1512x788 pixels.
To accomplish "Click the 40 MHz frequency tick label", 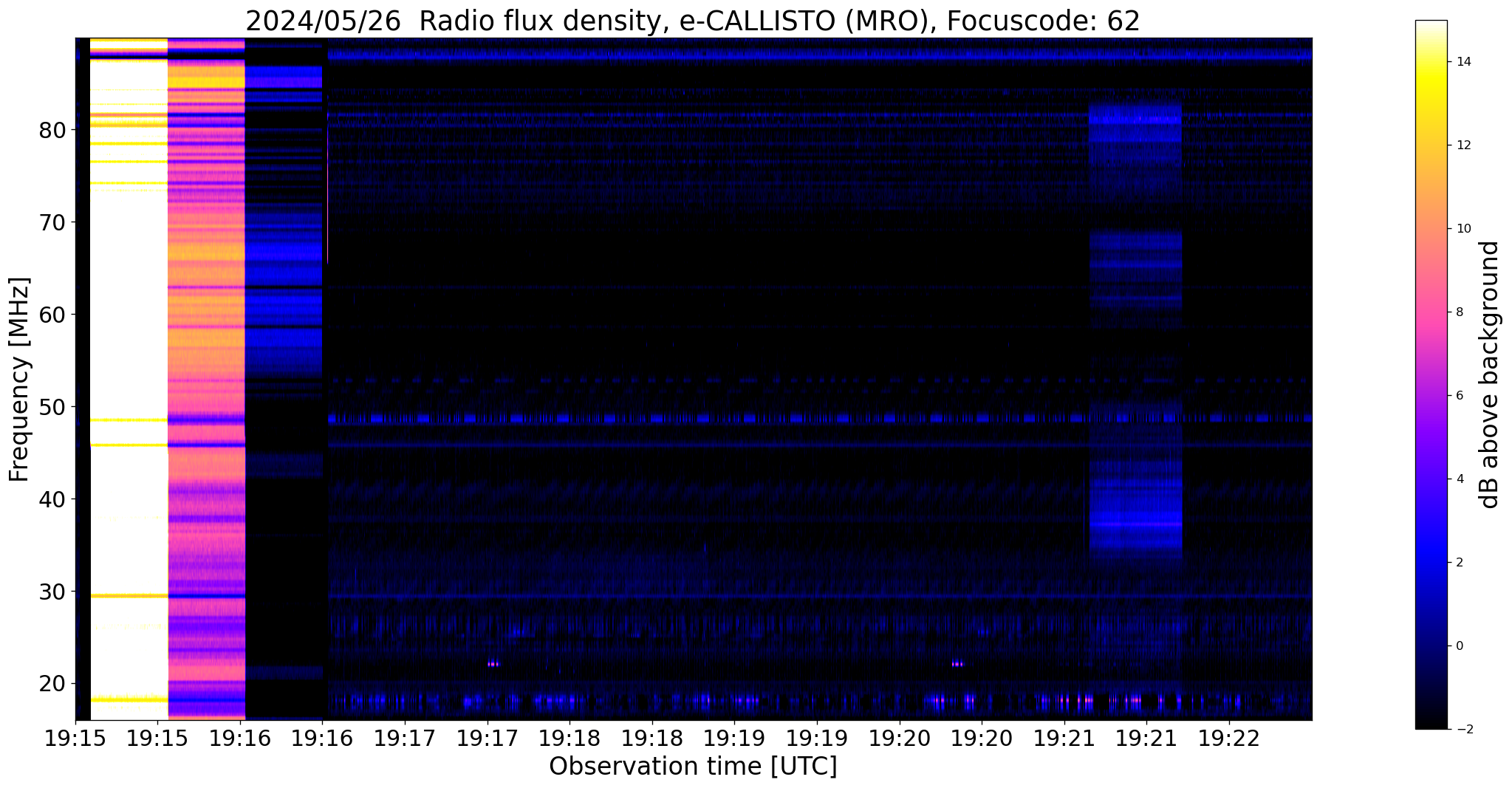I will (x=52, y=499).
